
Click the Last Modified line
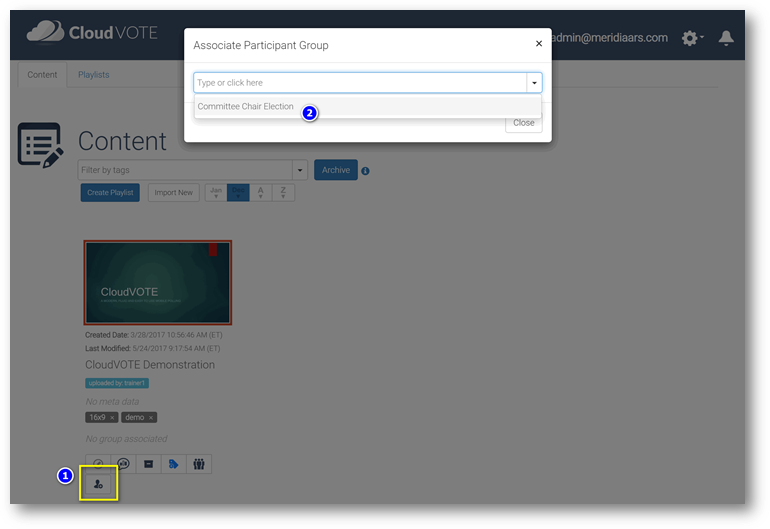[153, 348]
